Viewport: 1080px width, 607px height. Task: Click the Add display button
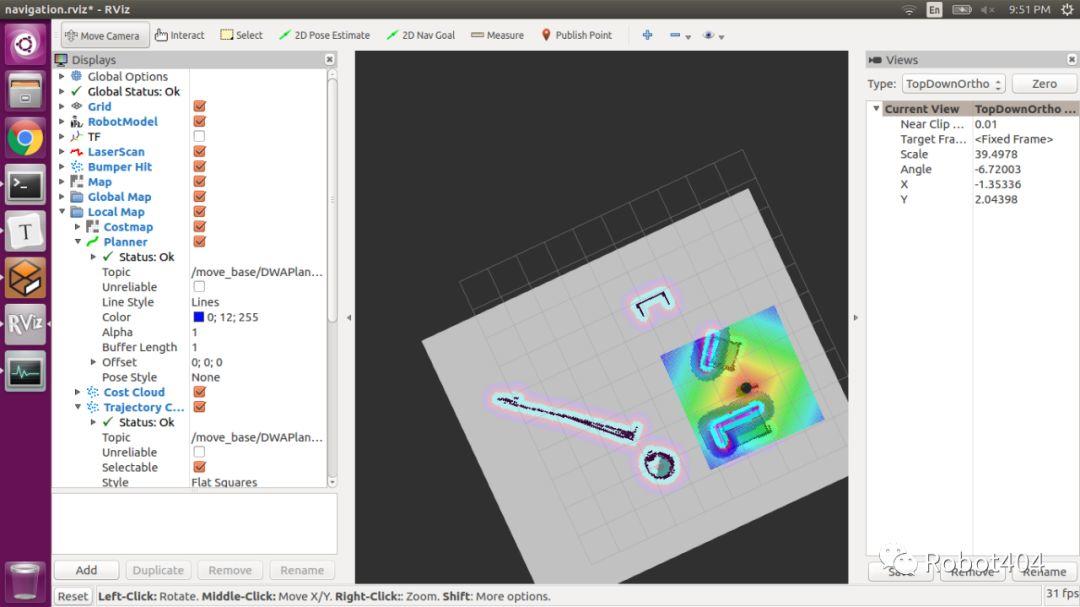[x=87, y=570]
